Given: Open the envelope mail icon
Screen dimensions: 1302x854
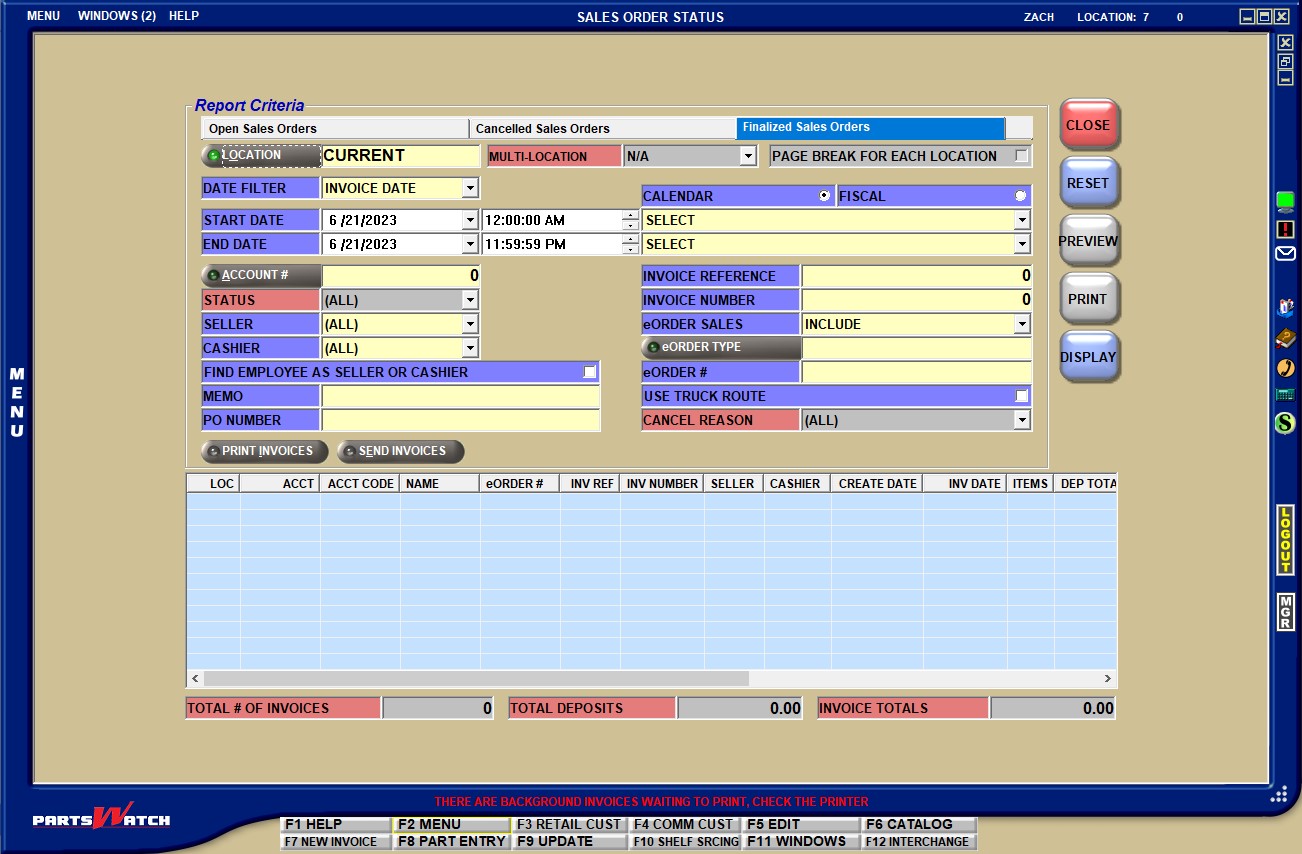Looking at the screenshot, I should pyautogui.click(x=1285, y=254).
